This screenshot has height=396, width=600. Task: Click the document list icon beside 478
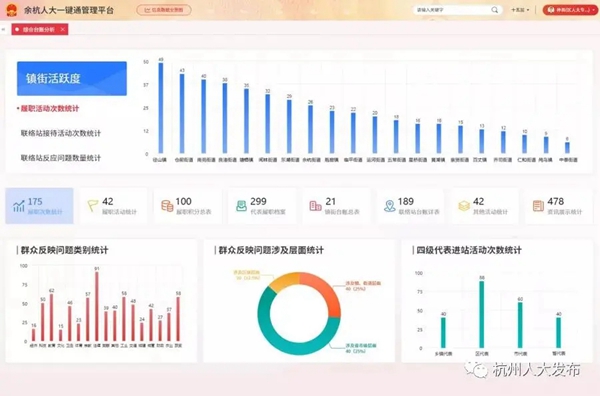(538, 206)
